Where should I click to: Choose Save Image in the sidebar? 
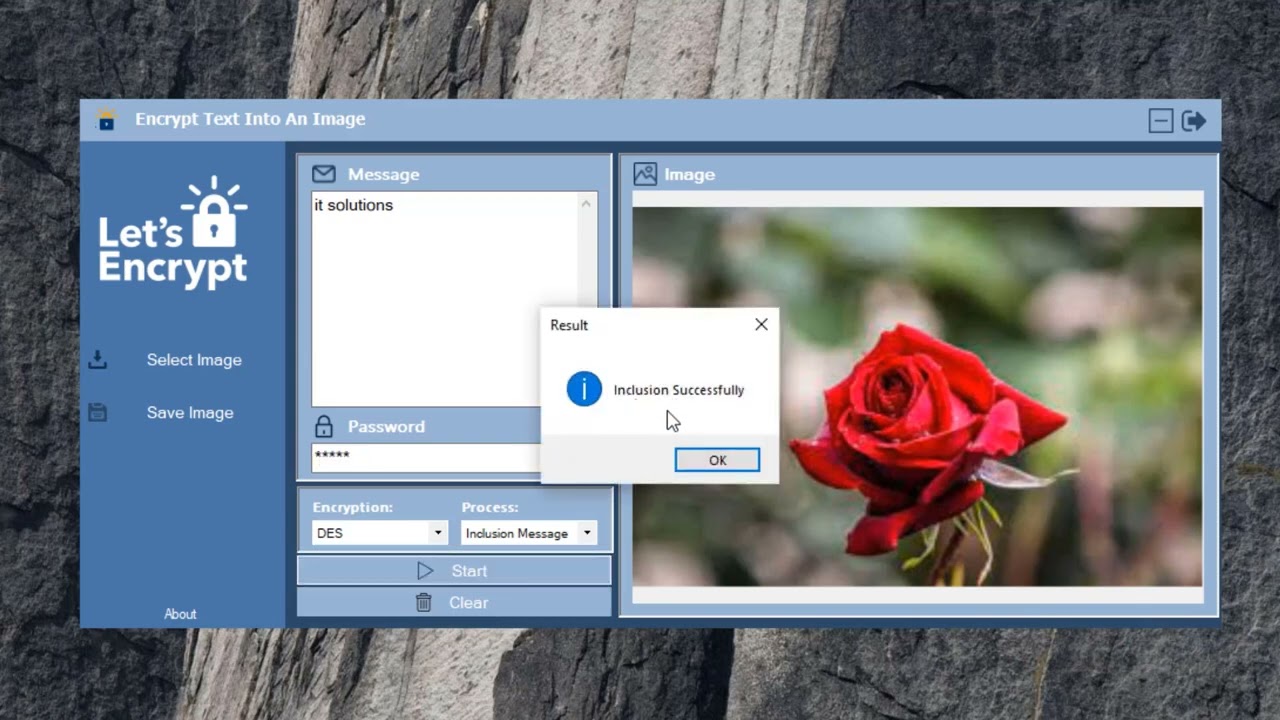190,413
